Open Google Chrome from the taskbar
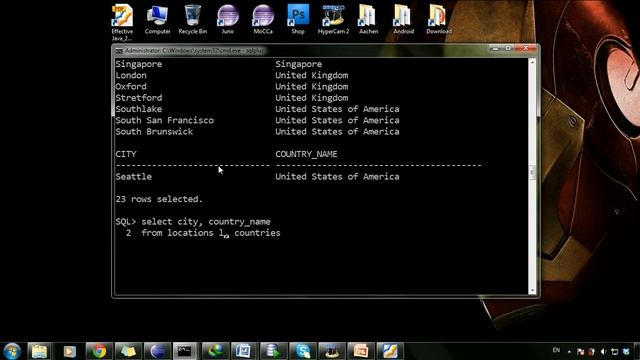Viewport: 640px width, 360px height. (98, 351)
